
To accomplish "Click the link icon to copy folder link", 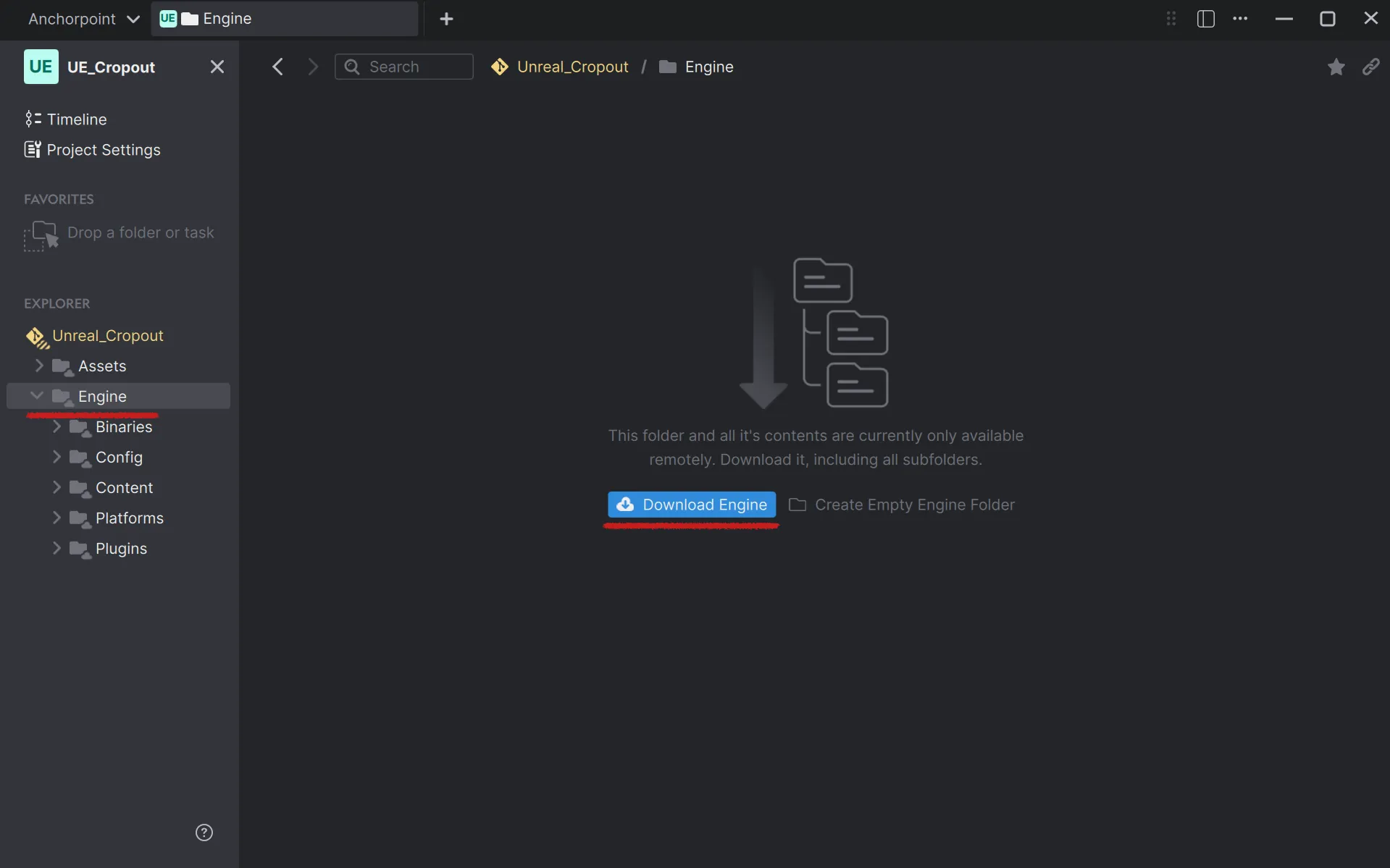I will point(1372,67).
